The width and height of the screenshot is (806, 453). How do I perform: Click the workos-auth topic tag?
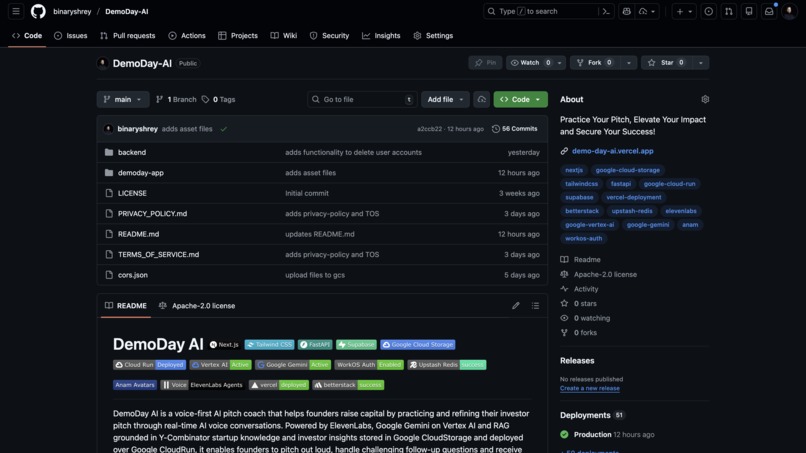click(583, 239)
